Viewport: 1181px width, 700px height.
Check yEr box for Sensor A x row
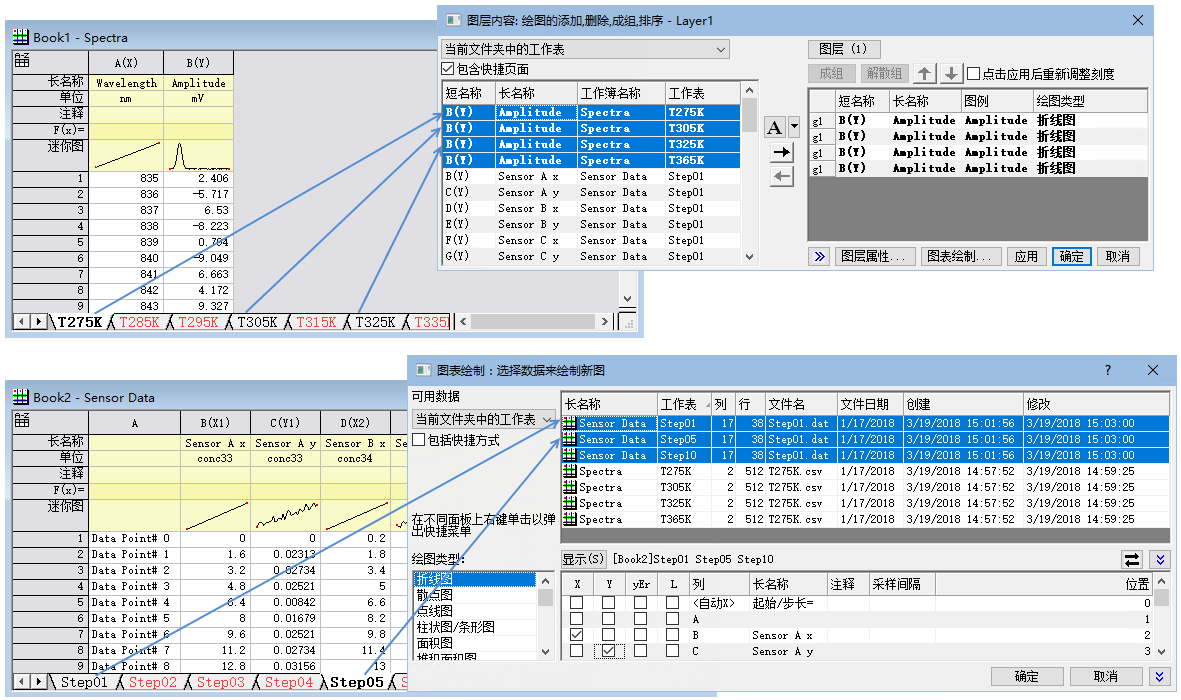640,635
